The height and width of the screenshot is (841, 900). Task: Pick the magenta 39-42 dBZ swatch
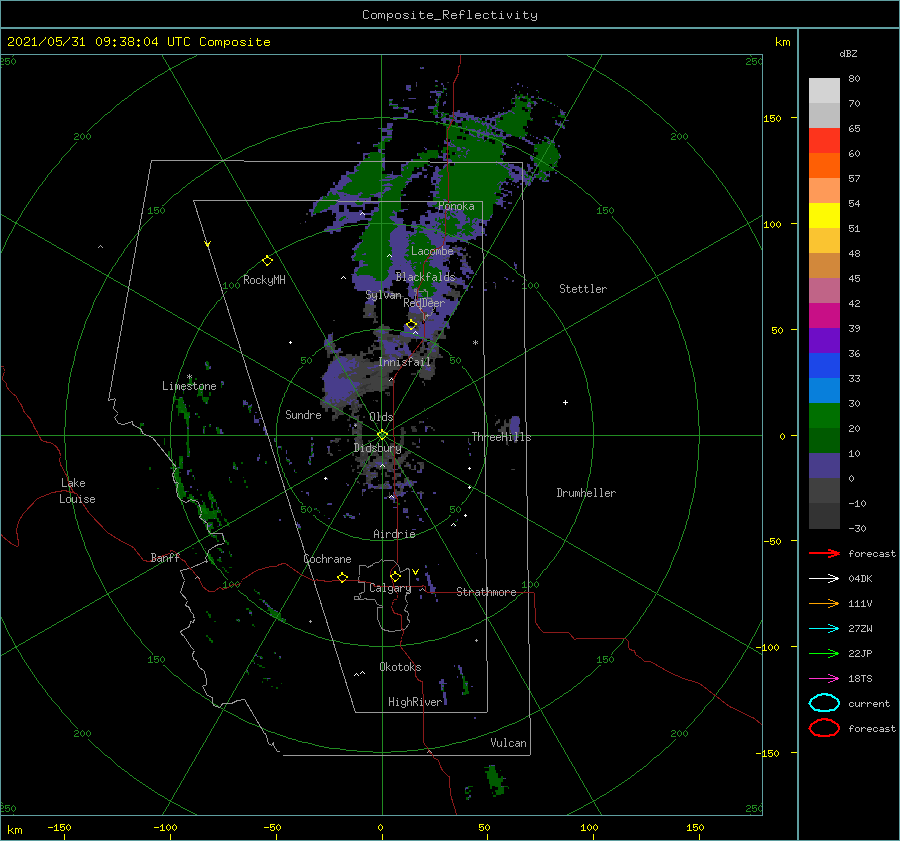coord(824,316)
